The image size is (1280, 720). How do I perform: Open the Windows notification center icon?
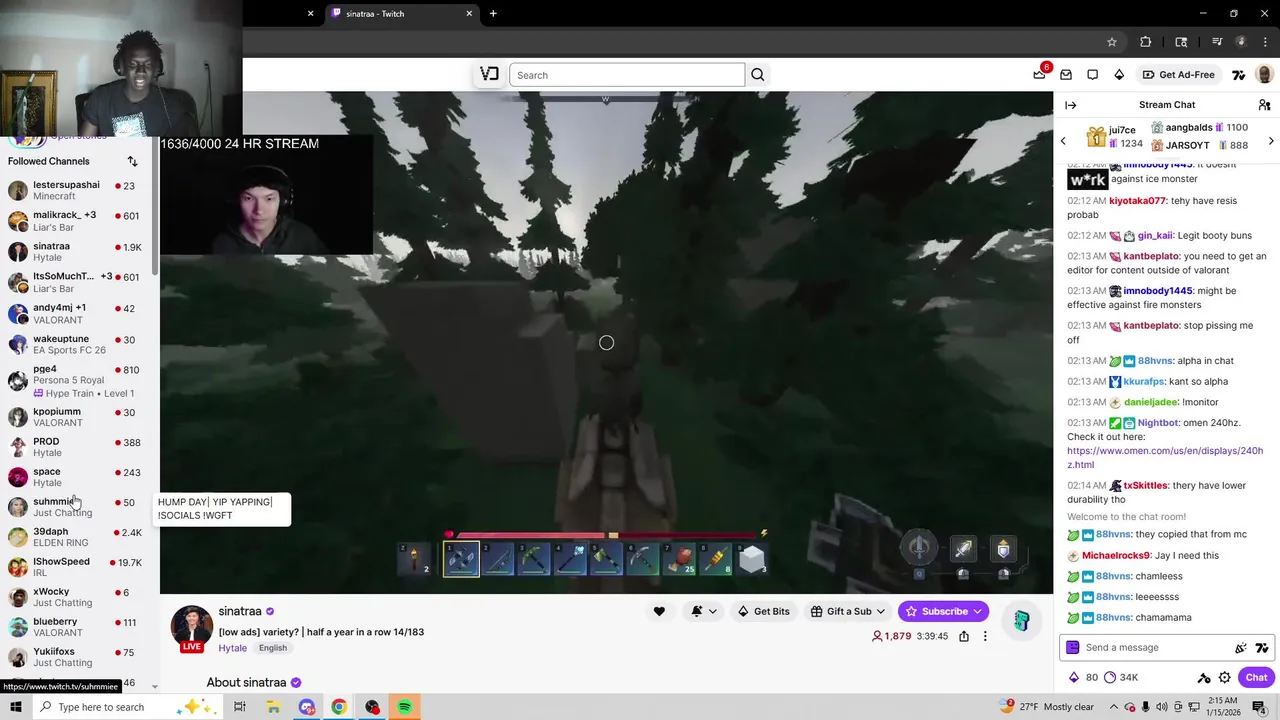1259,707
